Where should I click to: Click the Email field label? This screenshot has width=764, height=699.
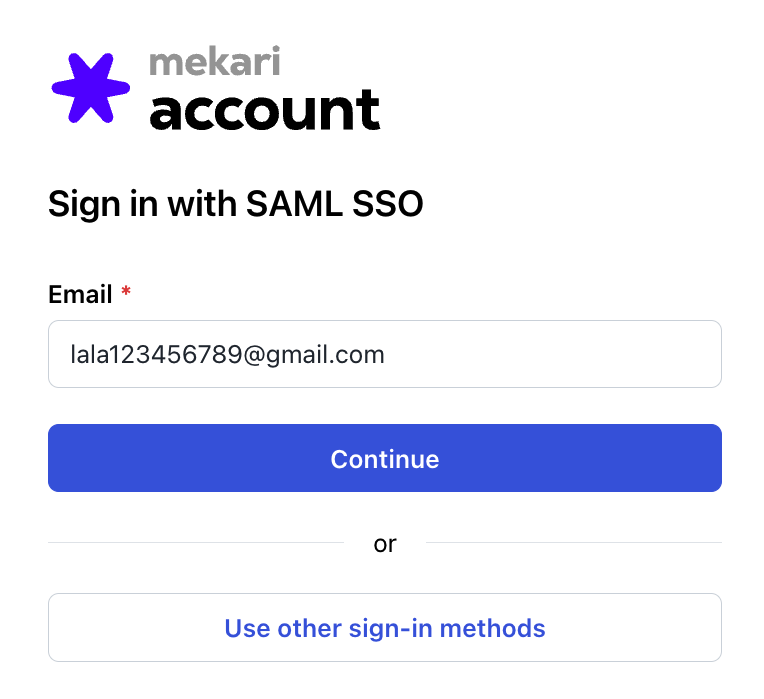coord(80,295)
